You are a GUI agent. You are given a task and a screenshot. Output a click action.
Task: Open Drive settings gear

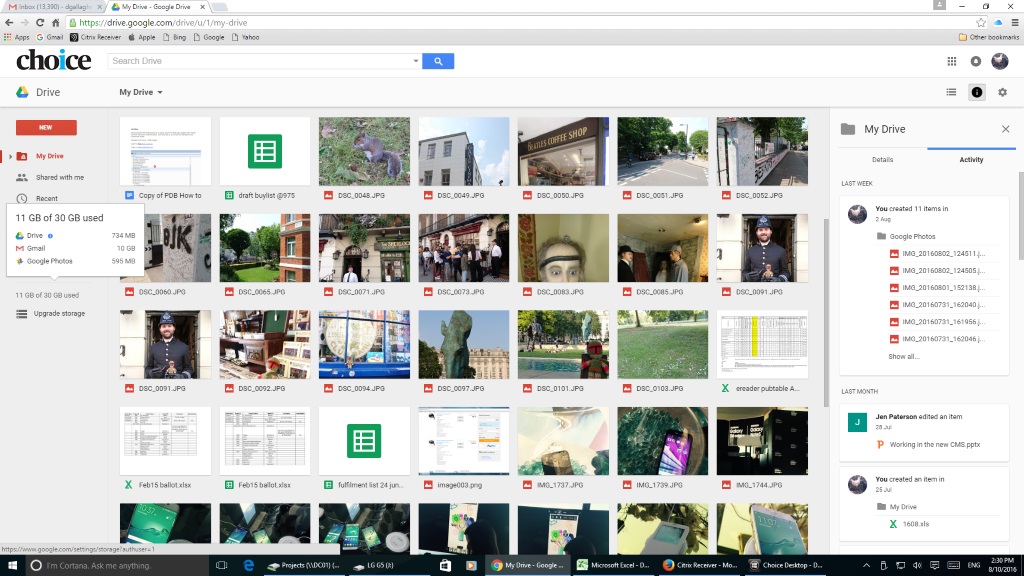click(x=1002, y=92)
